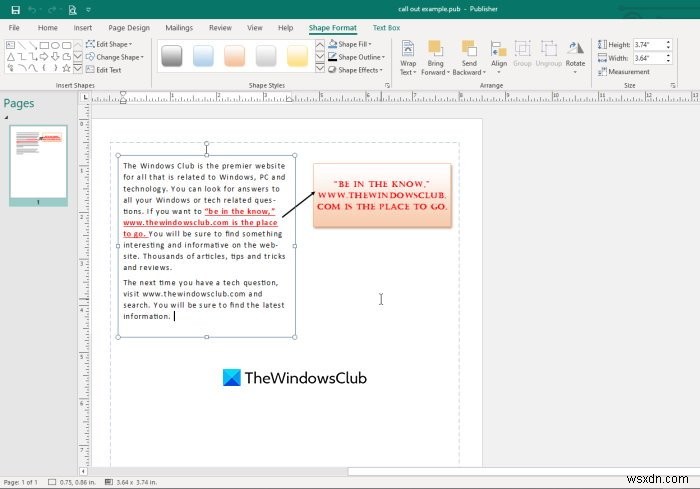Click the Redo arrow in quick access toolbar
The height and width of the screenshot is (489, 700).
pyautogui.click(x=51, y=9)
